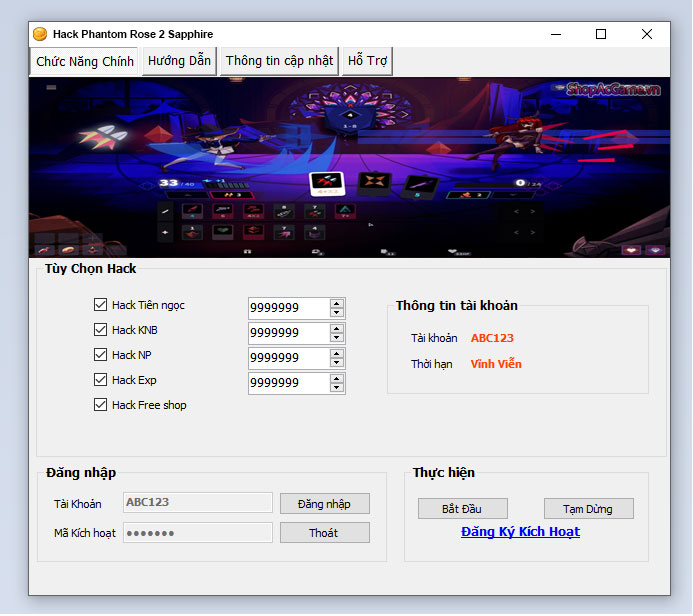
Task: Open the Hỗ Trợ tab
Action: click(367, 61)
